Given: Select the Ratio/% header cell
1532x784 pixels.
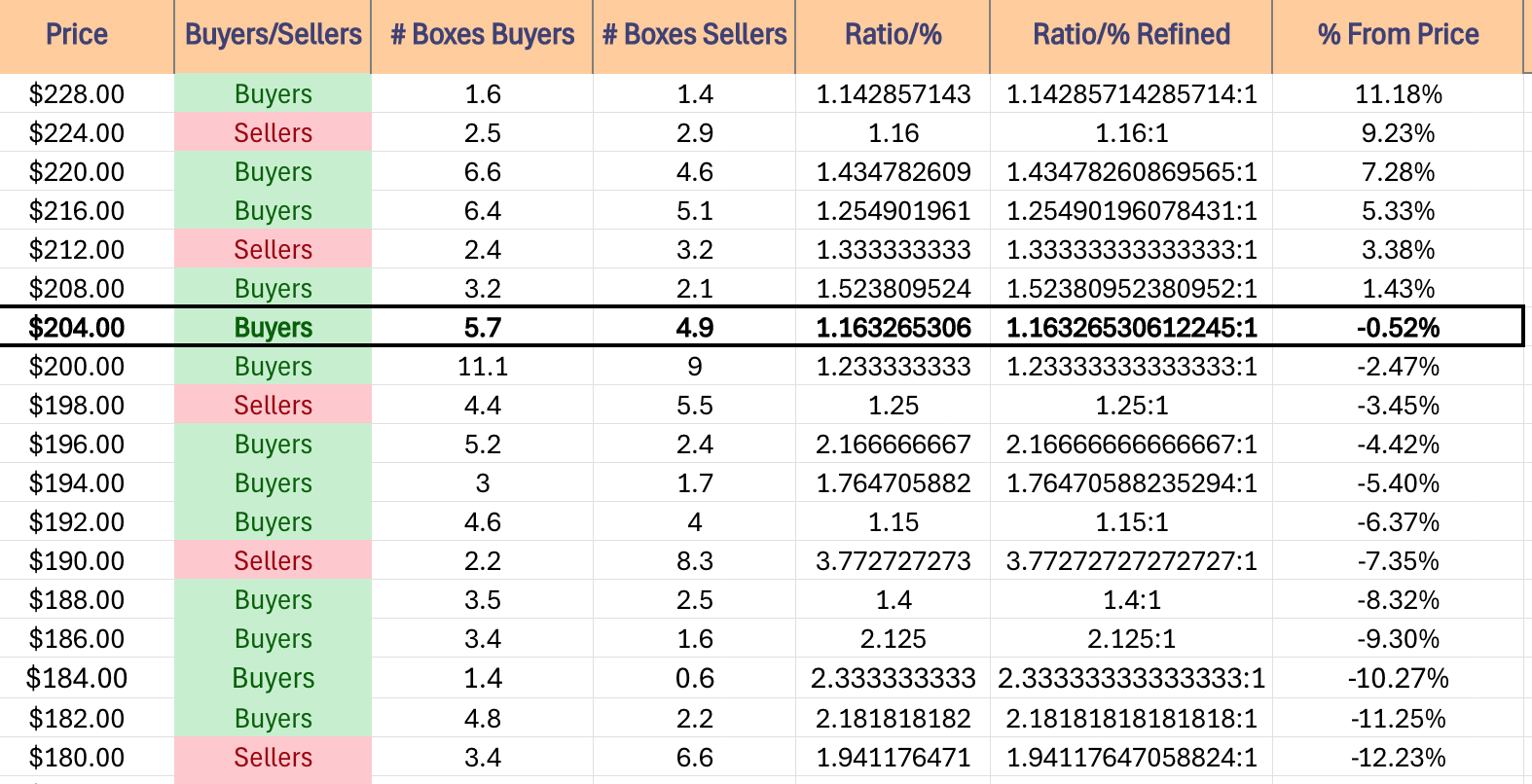Looking at the screenshot, I should (893, 35).
